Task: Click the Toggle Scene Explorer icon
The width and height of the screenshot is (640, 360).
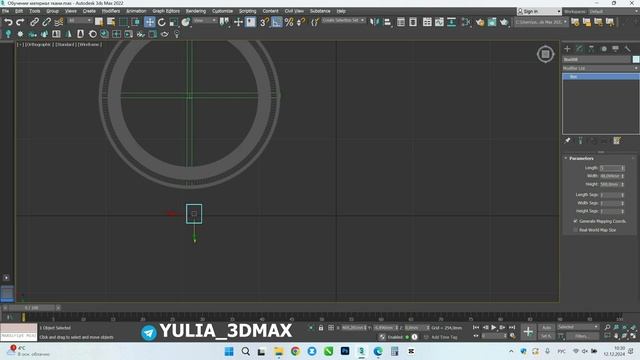Action: 401,22
